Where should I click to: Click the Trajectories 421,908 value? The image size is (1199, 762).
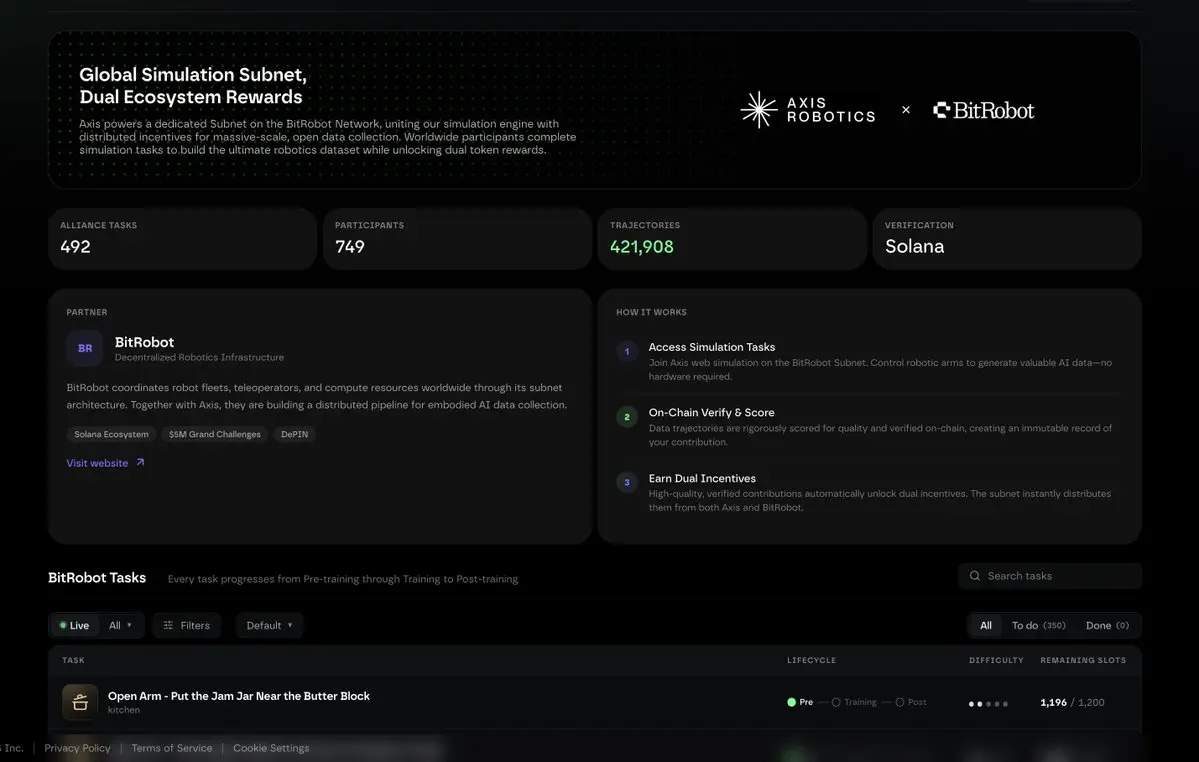pyautogui.click(x=642, y=247)
